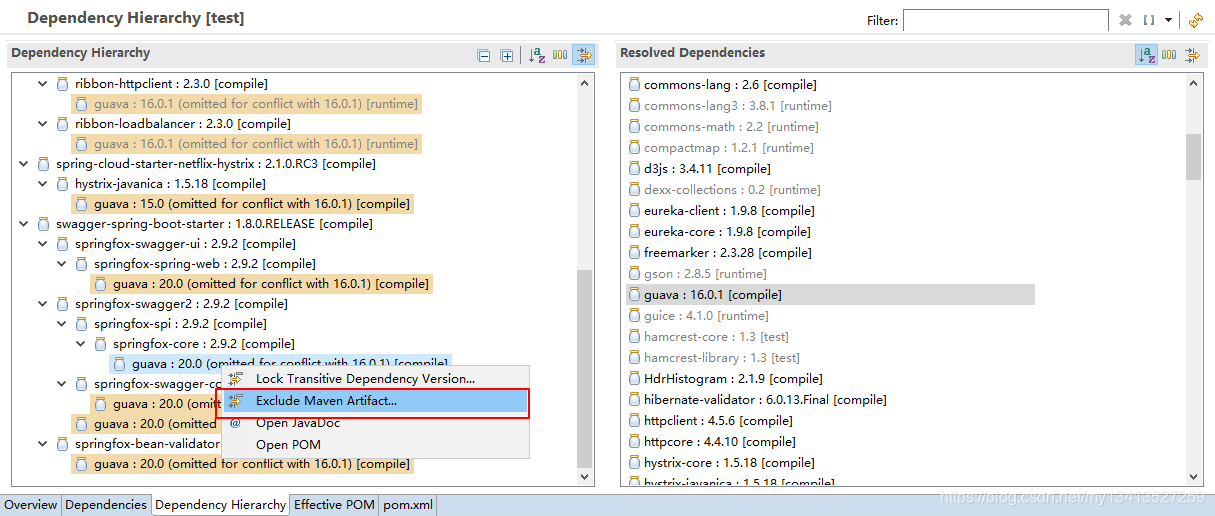Collapse swagger-spring-boot-starter node
Image resolution: width=1215 pixels, height=516 pixels.
tap(24, 224)
